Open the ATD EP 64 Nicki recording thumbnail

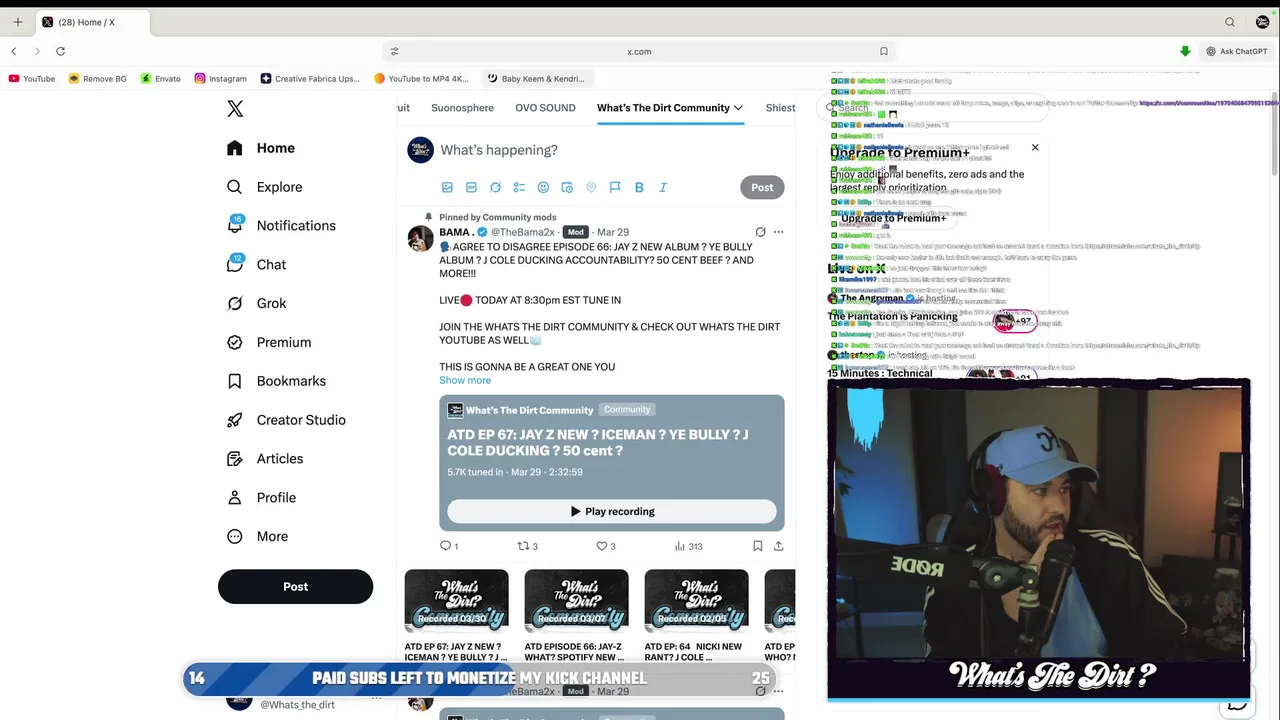pyautogui.click(x=697, y=600)
